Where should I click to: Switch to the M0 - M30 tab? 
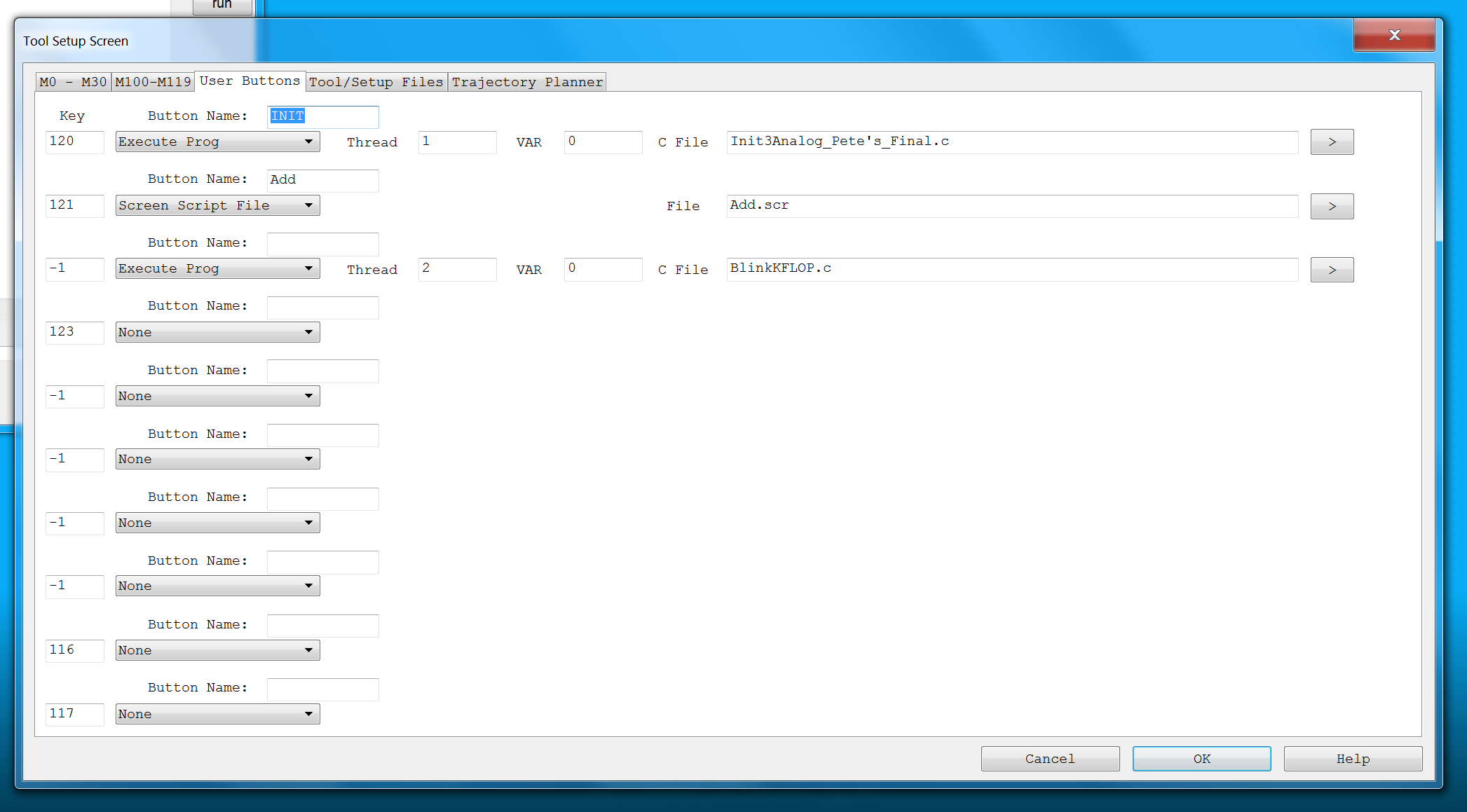(73, 82)
